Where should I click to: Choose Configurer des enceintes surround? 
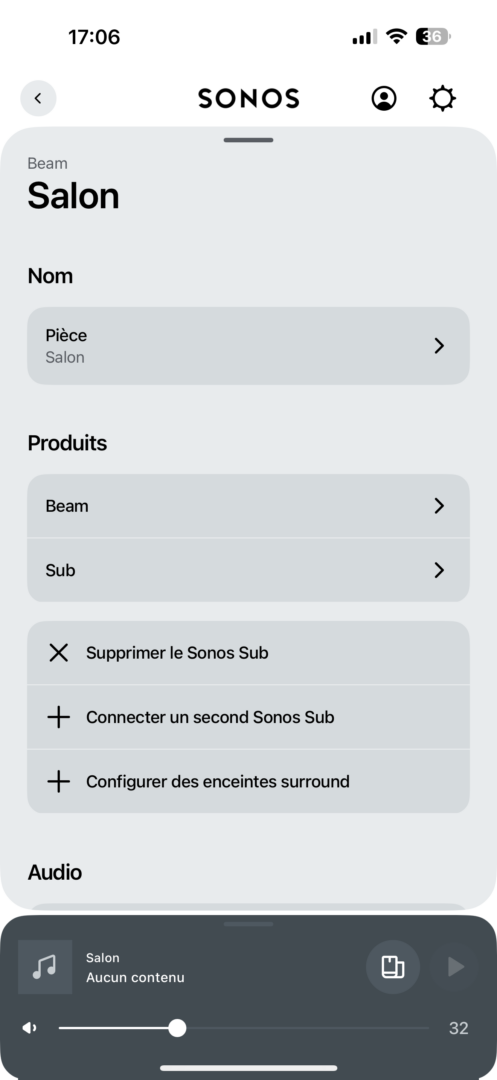click(248, 782)
